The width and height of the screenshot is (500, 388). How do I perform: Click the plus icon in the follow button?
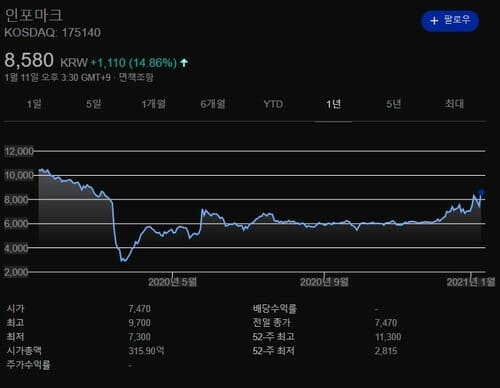[434, 21]
